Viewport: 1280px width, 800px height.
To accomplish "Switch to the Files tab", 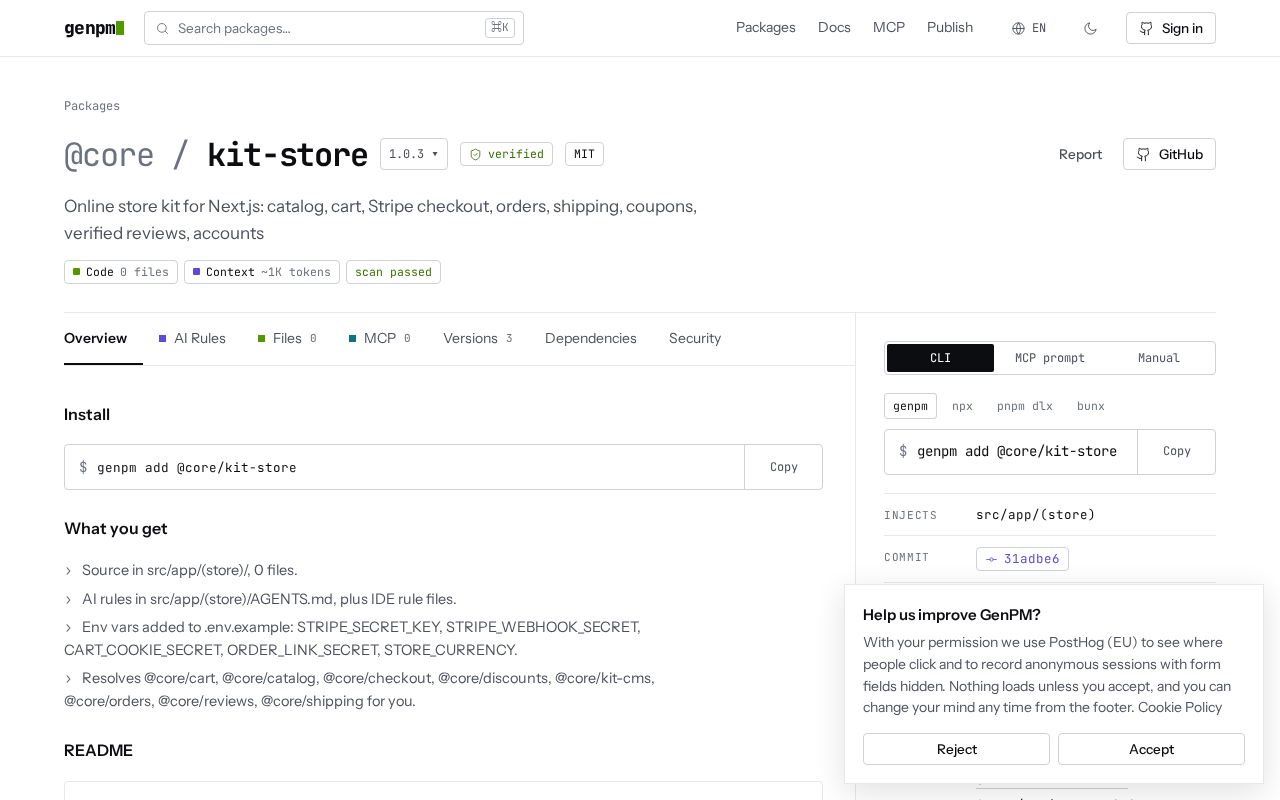I will 287,338.
